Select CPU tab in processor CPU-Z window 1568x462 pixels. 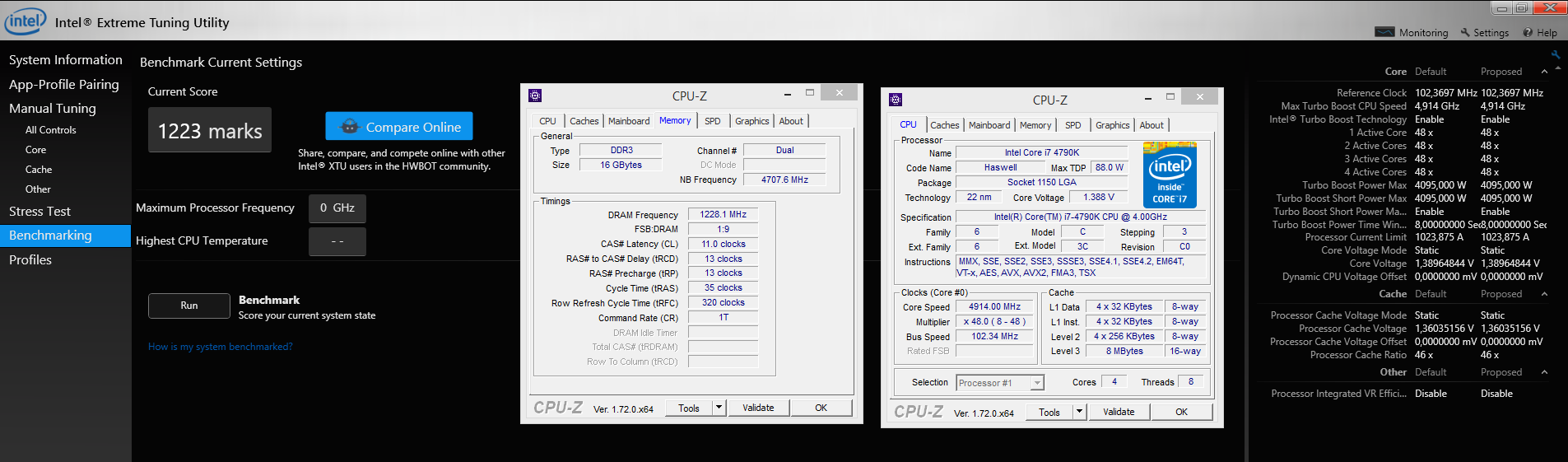tap(908, 124)
